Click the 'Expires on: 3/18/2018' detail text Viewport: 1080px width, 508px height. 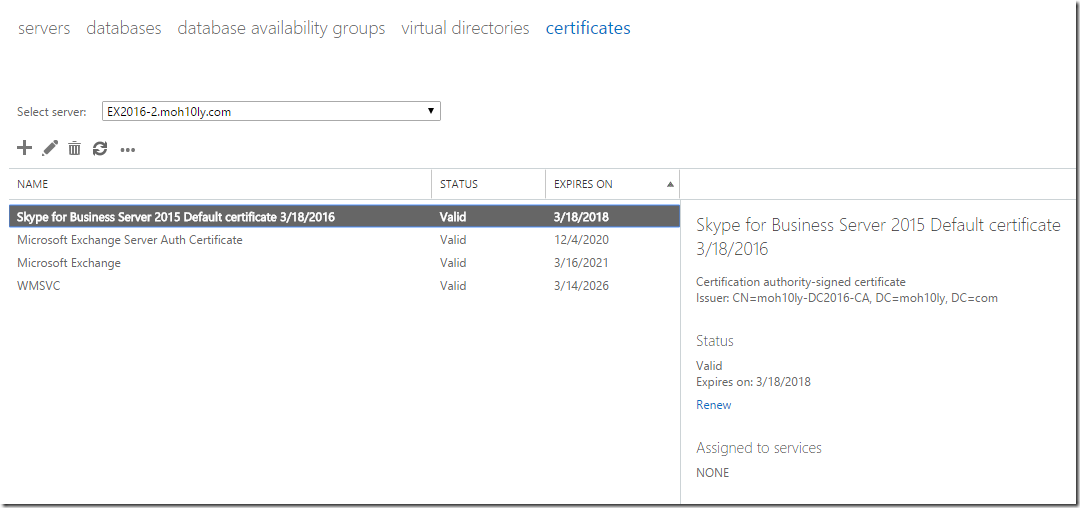(x=754, y=381)
